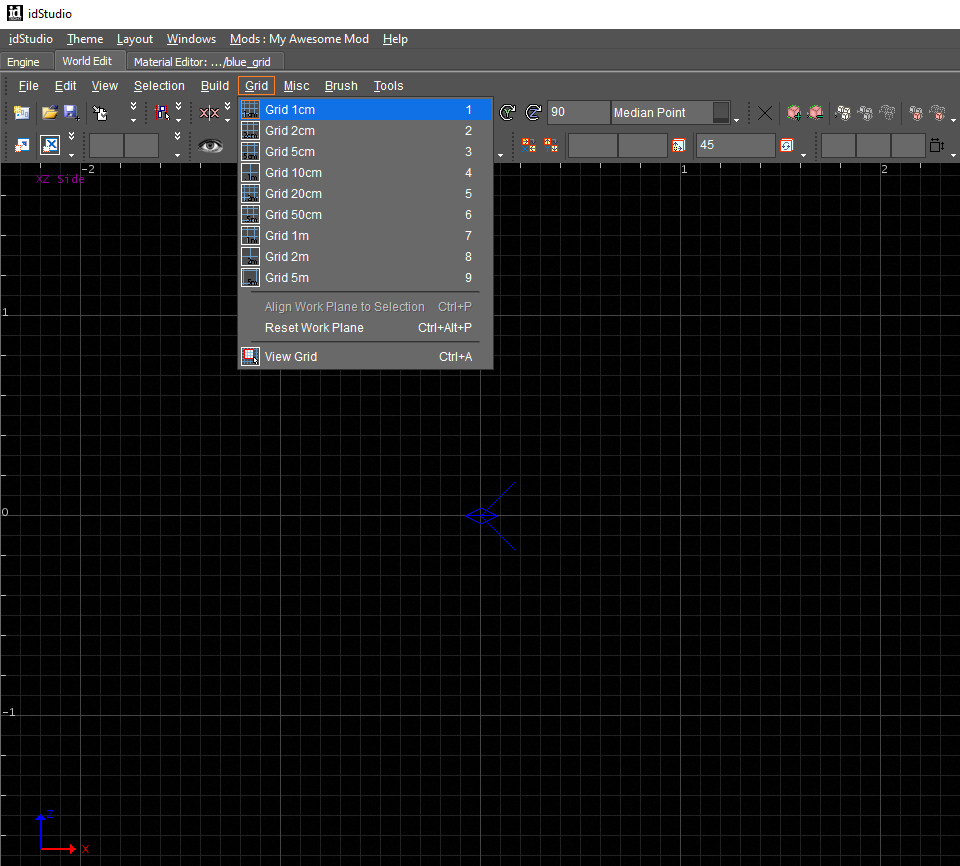
Task: Click the blue floppy save-as icon
Action: tap(72, 113)
